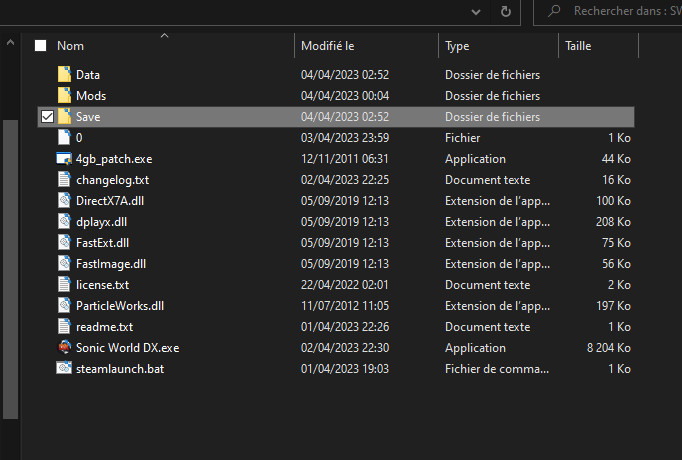Sort by the Modifié le column header
The image size is (682, 460).
click(366, 46)
